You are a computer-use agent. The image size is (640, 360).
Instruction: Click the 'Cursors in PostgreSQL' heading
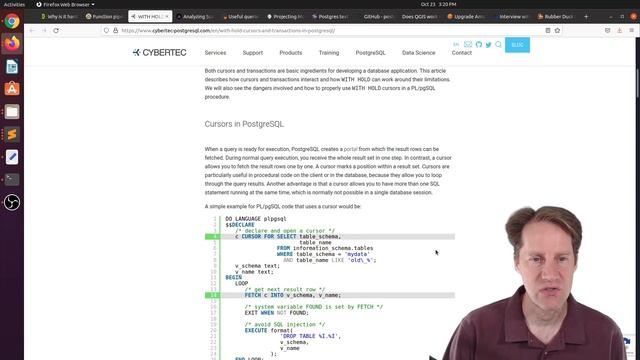tap(244, 124)
